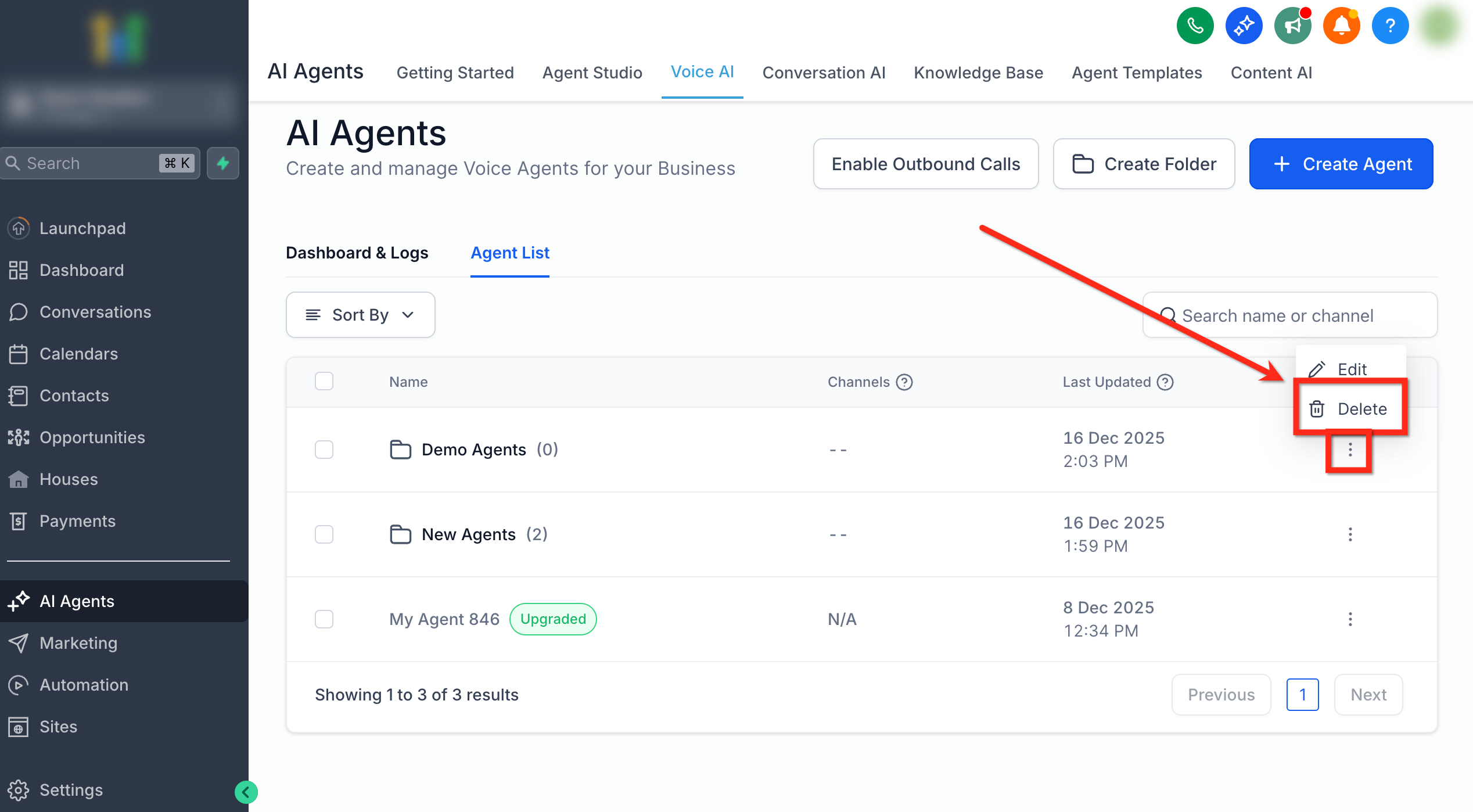Click the orange notification bell icon

[x=1341, y=26]
